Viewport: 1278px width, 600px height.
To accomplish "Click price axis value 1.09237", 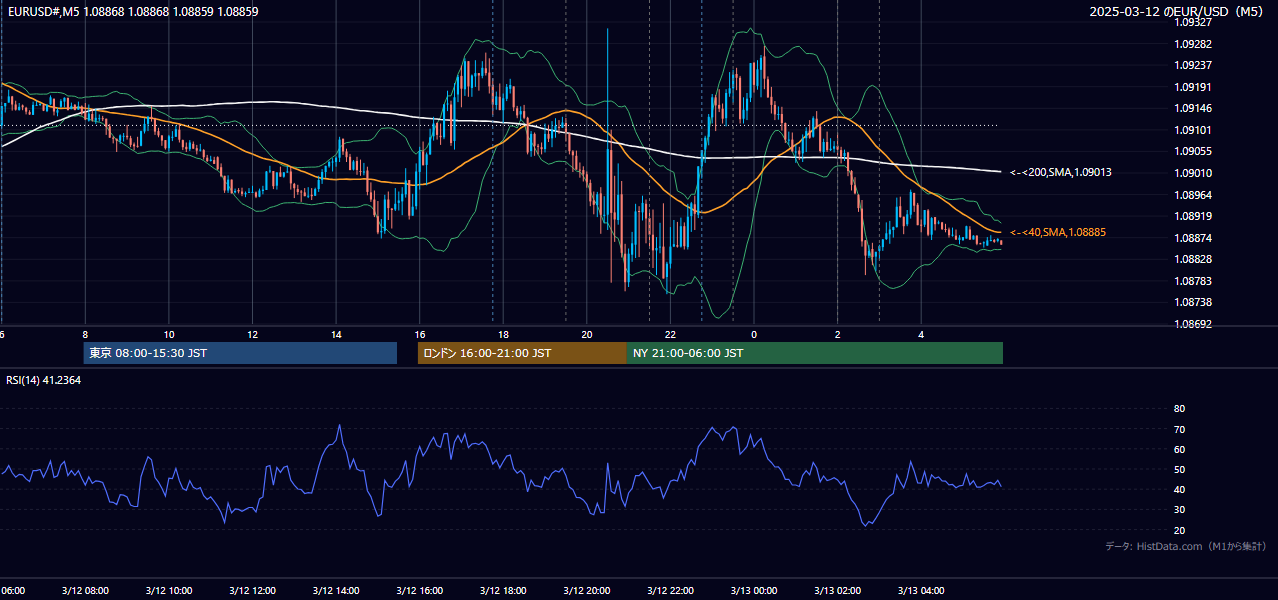I will (1192, 65).
